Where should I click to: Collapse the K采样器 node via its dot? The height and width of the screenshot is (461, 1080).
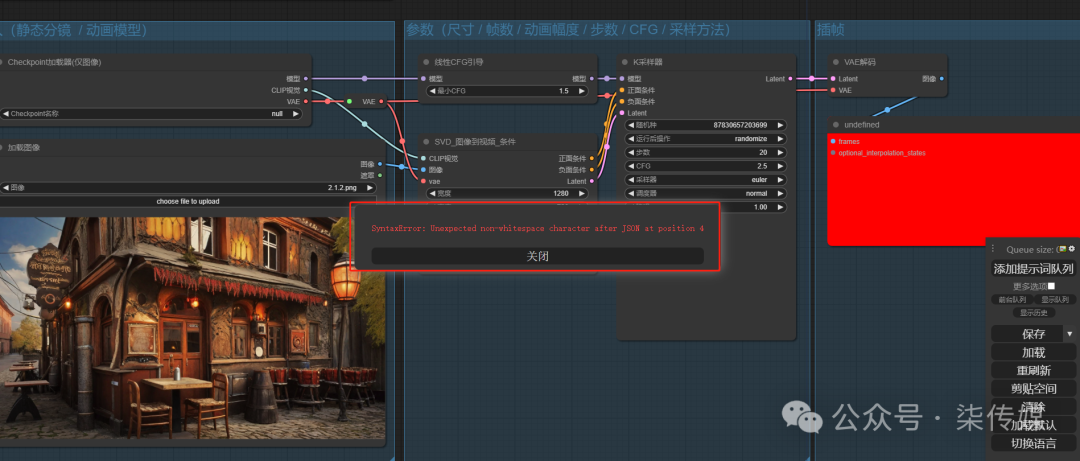(x=624, y=62)
